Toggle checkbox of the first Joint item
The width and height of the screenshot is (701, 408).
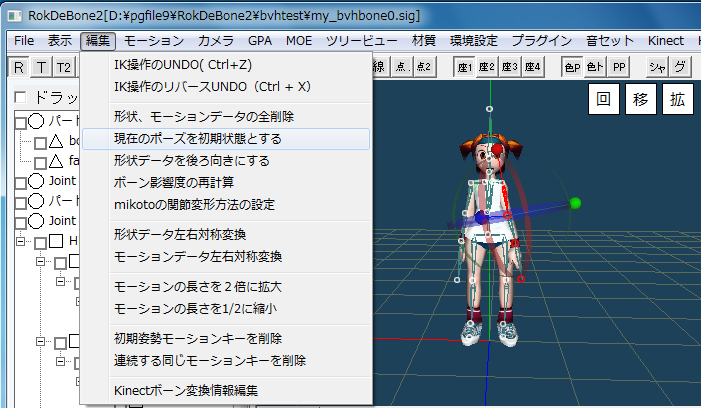[x=21, y=182]
